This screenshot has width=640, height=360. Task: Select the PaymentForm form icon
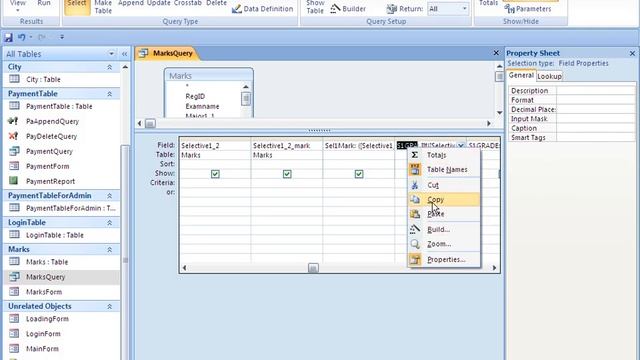coord(14,166)
